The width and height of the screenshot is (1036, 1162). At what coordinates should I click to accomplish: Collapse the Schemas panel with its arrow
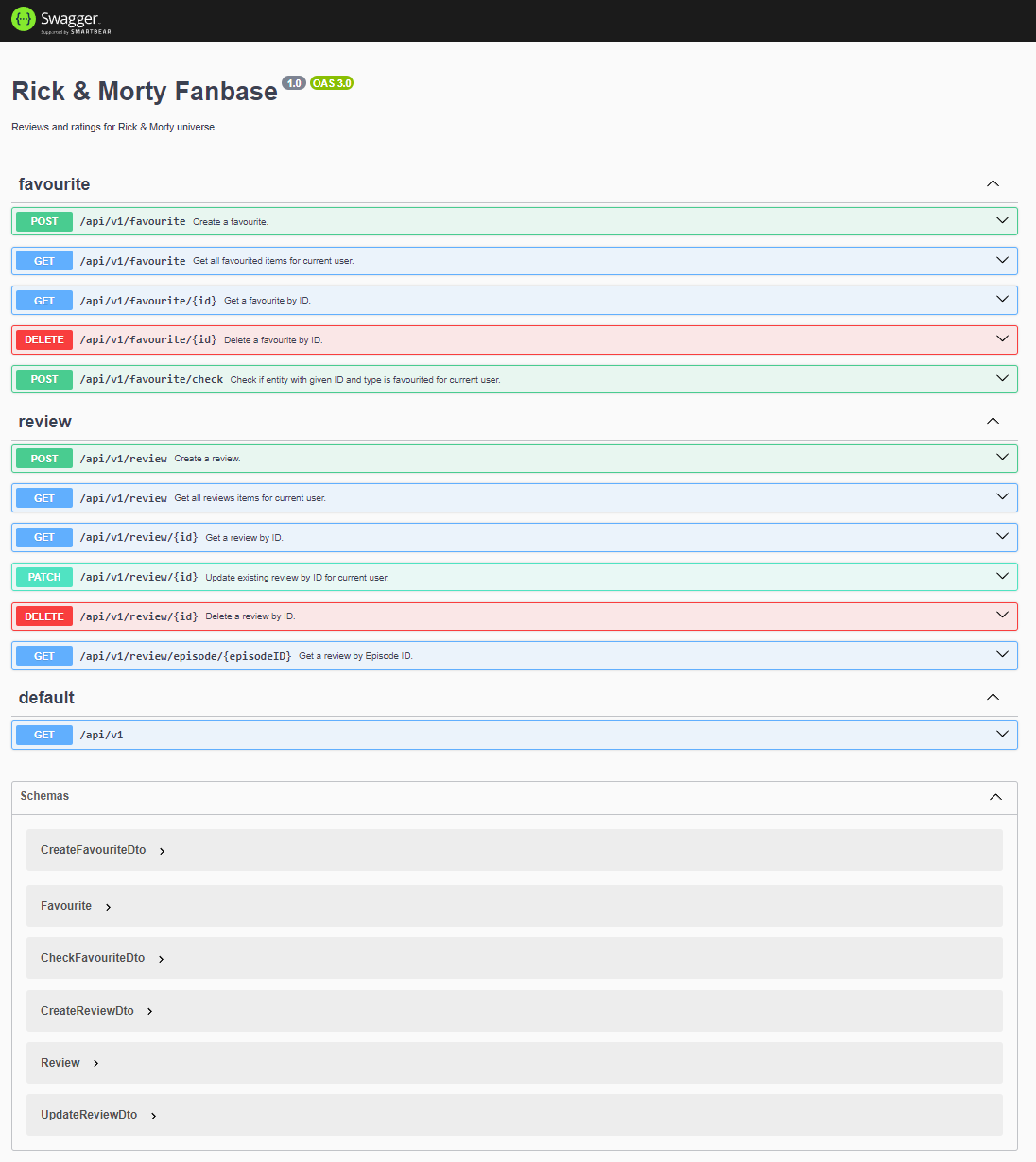tap(995, 797)
